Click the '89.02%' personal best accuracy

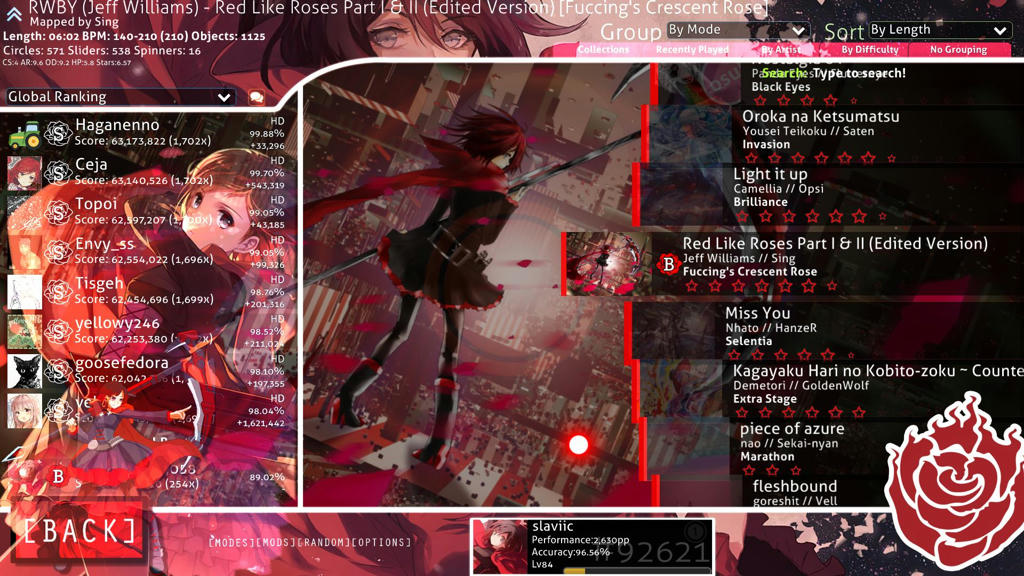coord(266,477)
